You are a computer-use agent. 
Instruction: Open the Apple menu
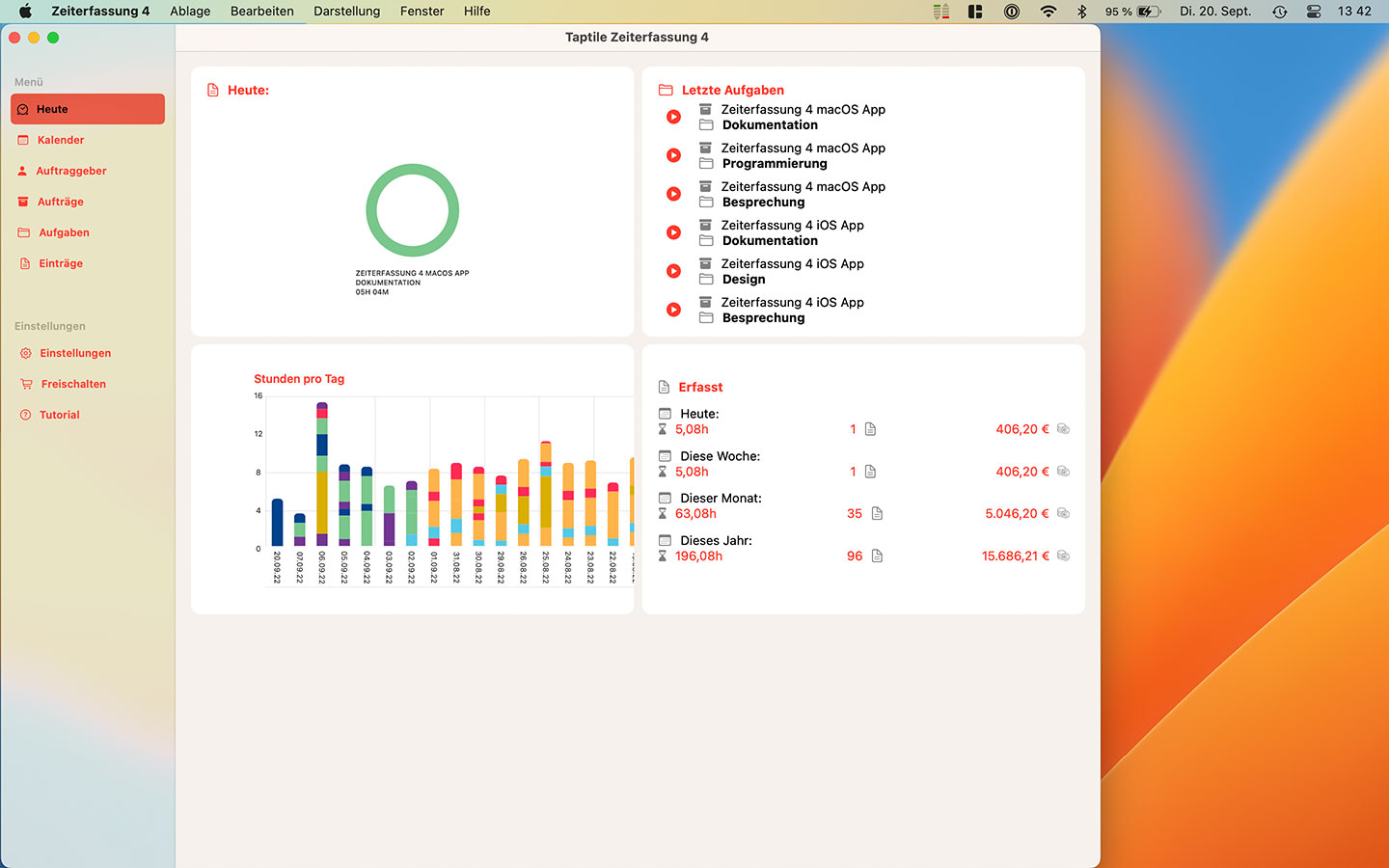coord(25,12)
